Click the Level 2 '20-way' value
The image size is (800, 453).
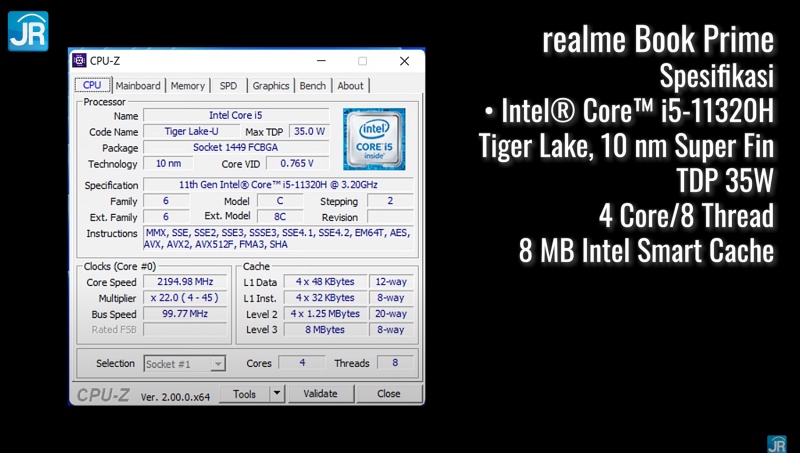click(x=391, y=313)
